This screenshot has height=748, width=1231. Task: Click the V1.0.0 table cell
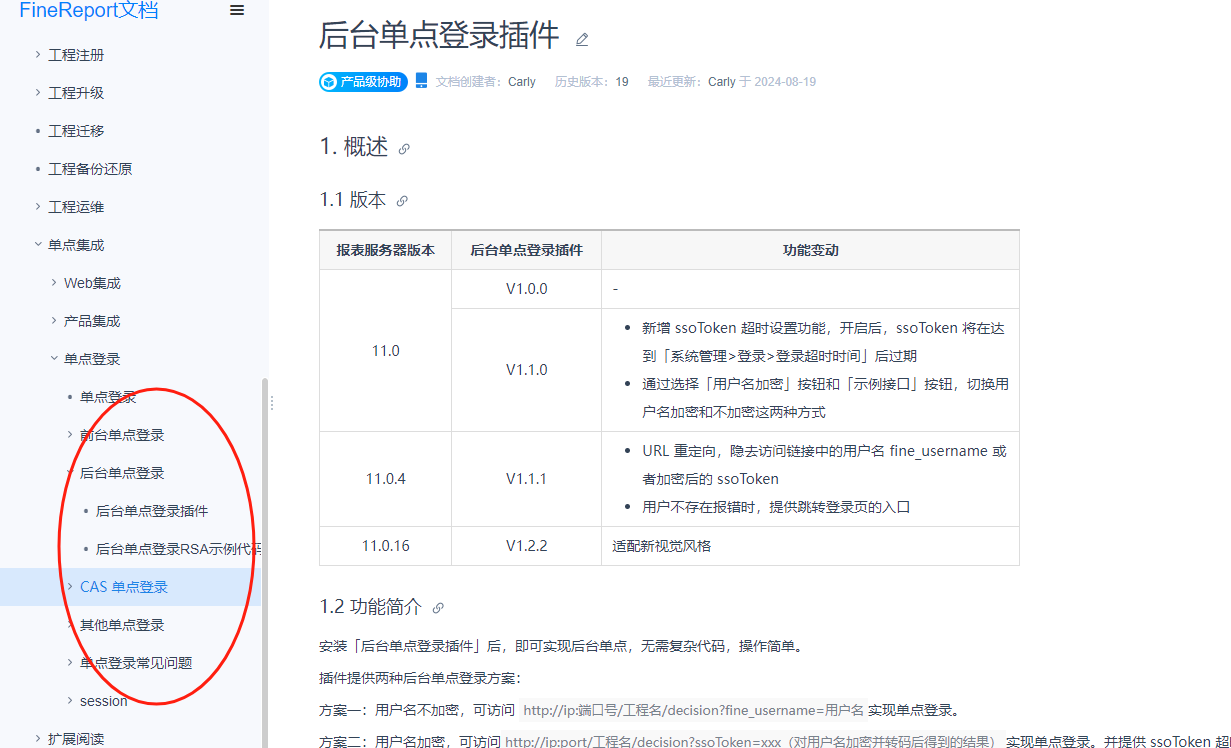point(526,289)
